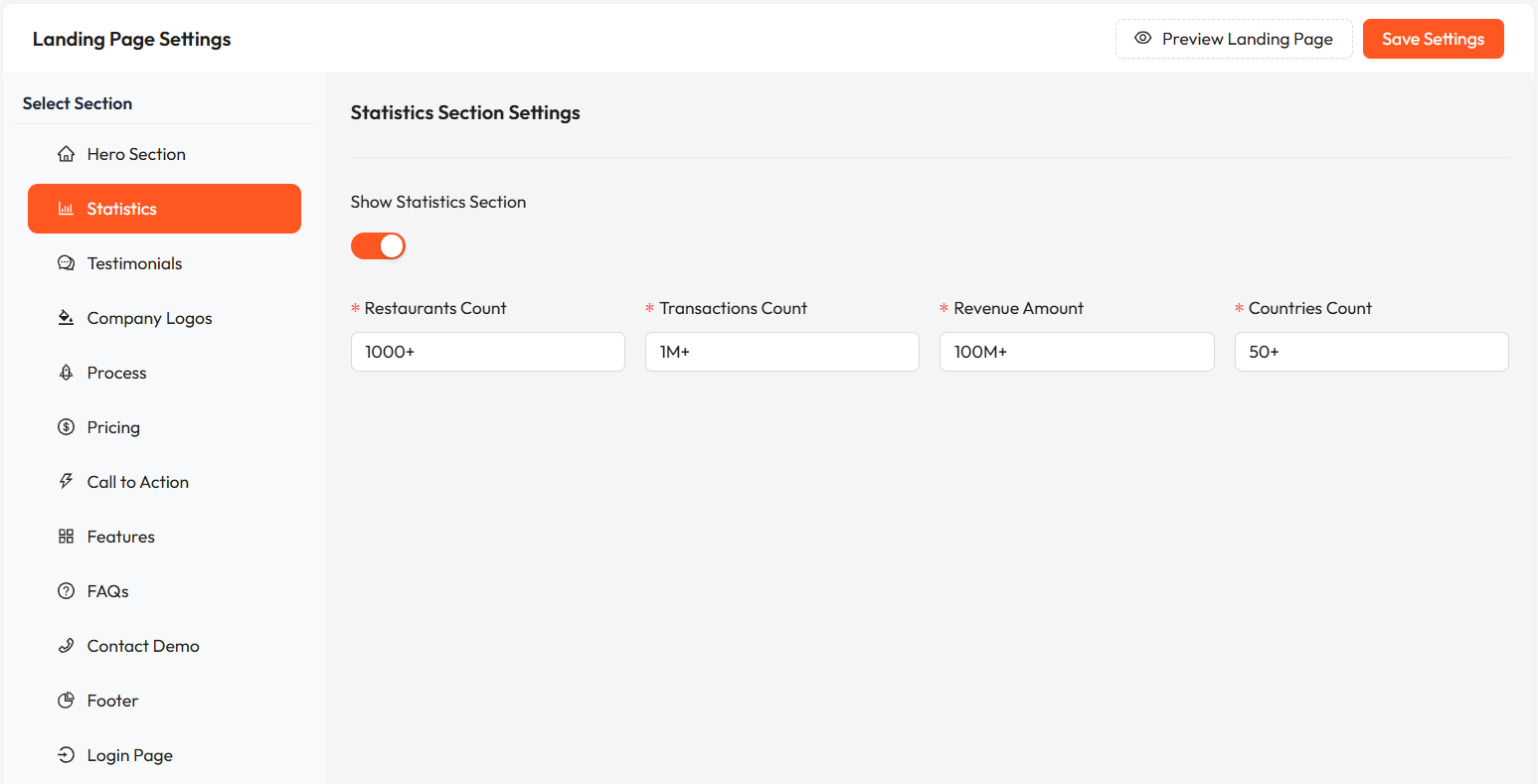The height and width of the screenshot is (784, 1538).
Task: Open the Hero Section settings
Action: pyautogui.click(x=164, y=154)
